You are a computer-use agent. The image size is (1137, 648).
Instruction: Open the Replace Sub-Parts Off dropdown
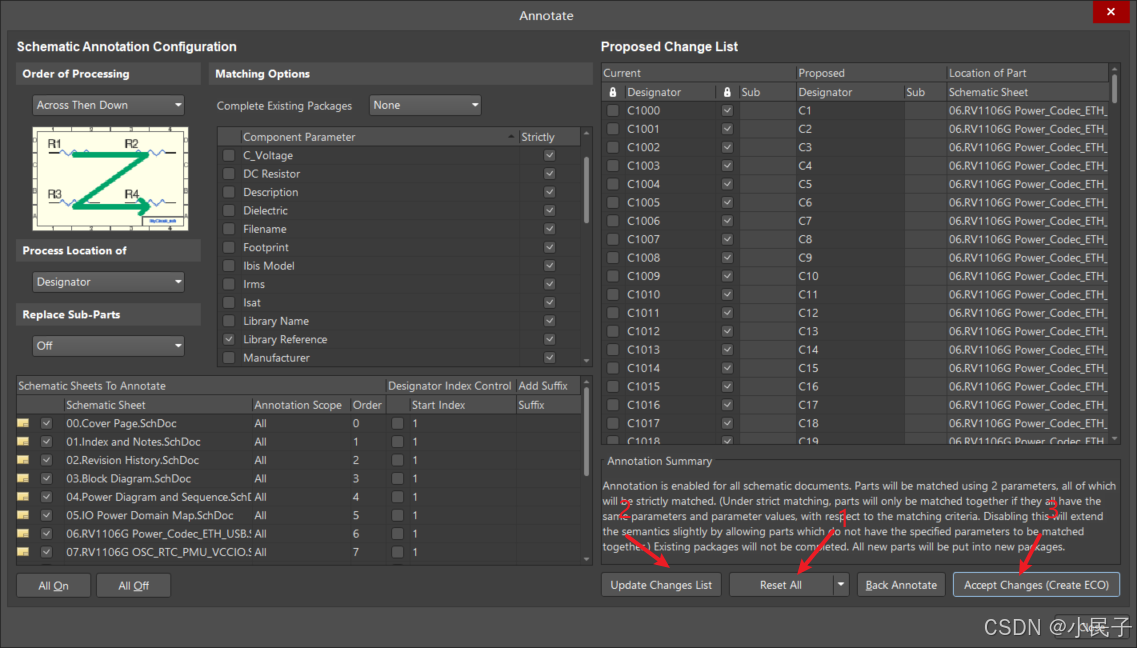pos(108,346)
